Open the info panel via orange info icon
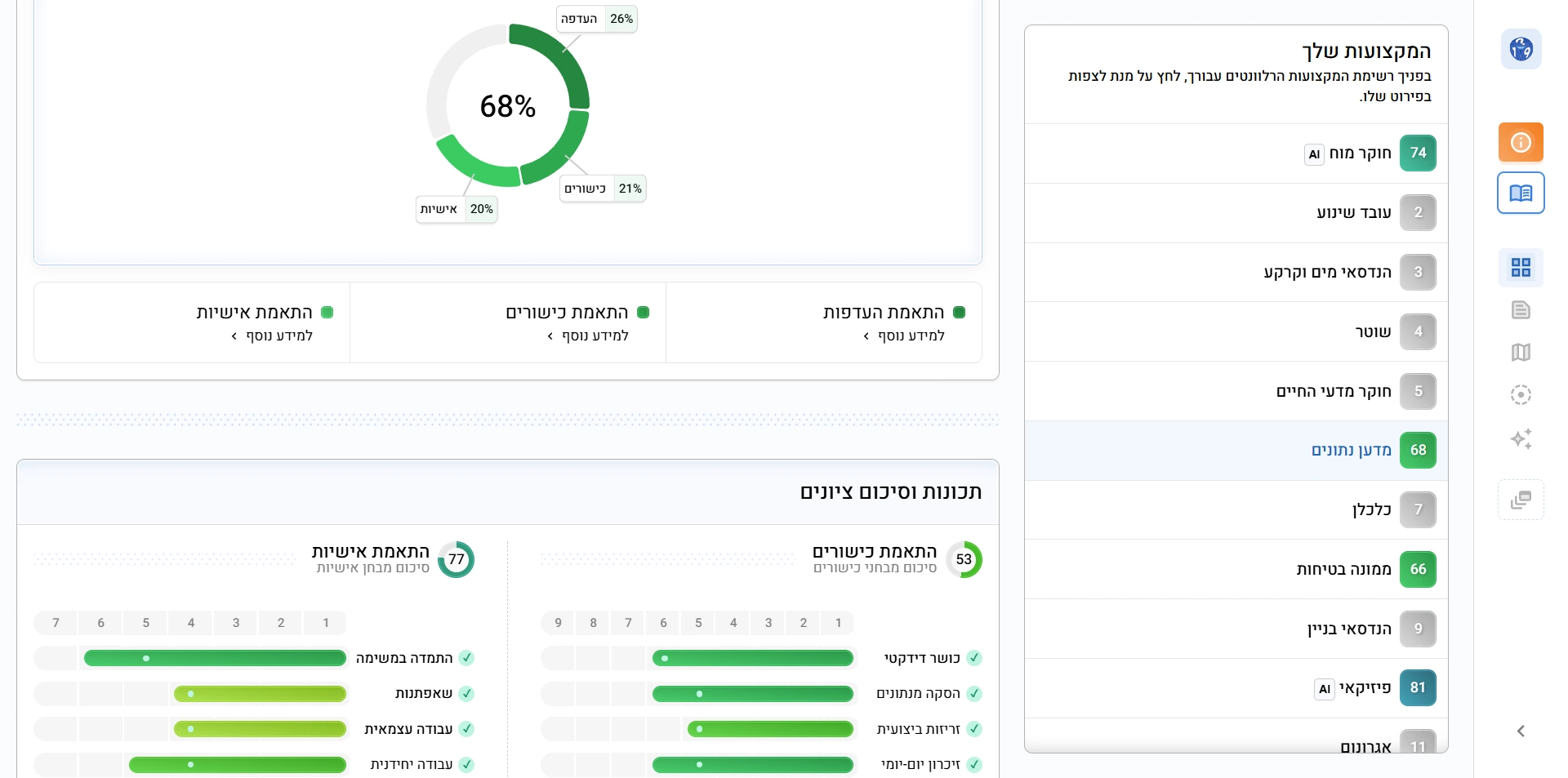This screenshot has width=1568, height=778. pos(1520,142)
